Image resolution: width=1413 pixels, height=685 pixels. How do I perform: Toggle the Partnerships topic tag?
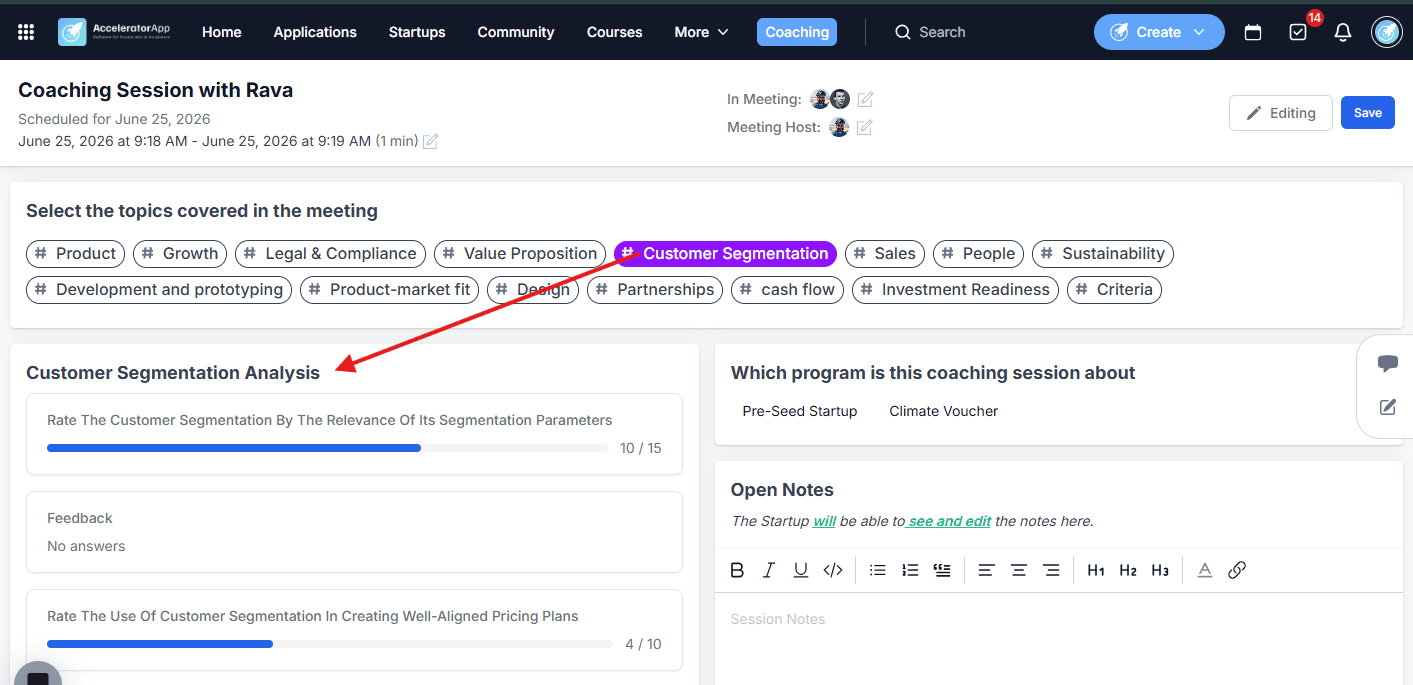pyautogui.click(x=656, y=290)
